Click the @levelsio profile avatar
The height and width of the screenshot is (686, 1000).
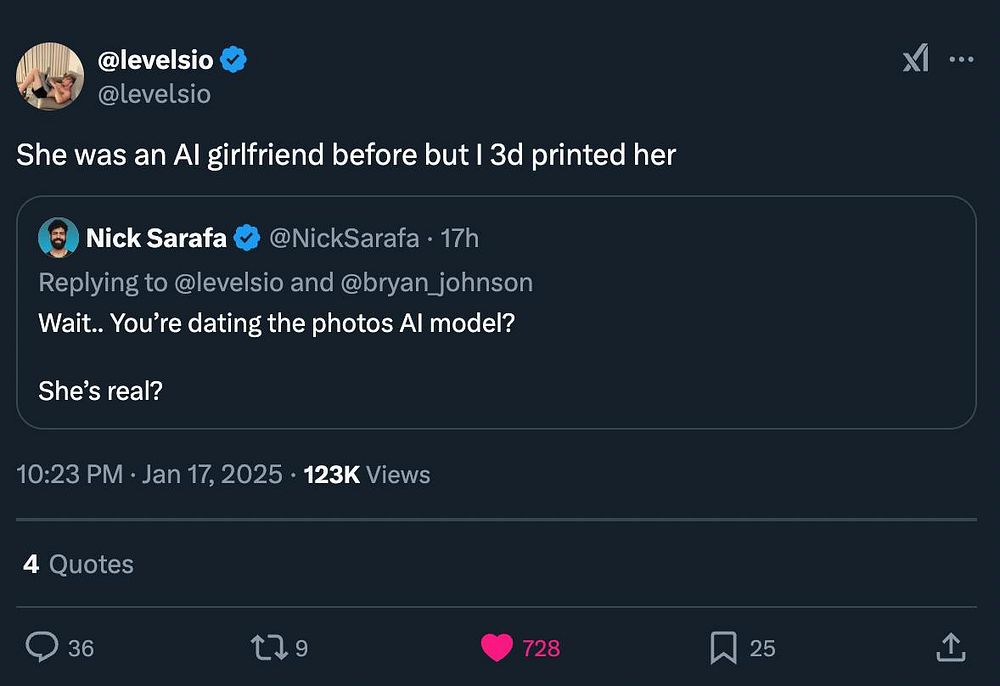pyautogui.click(x=50, y=76)
